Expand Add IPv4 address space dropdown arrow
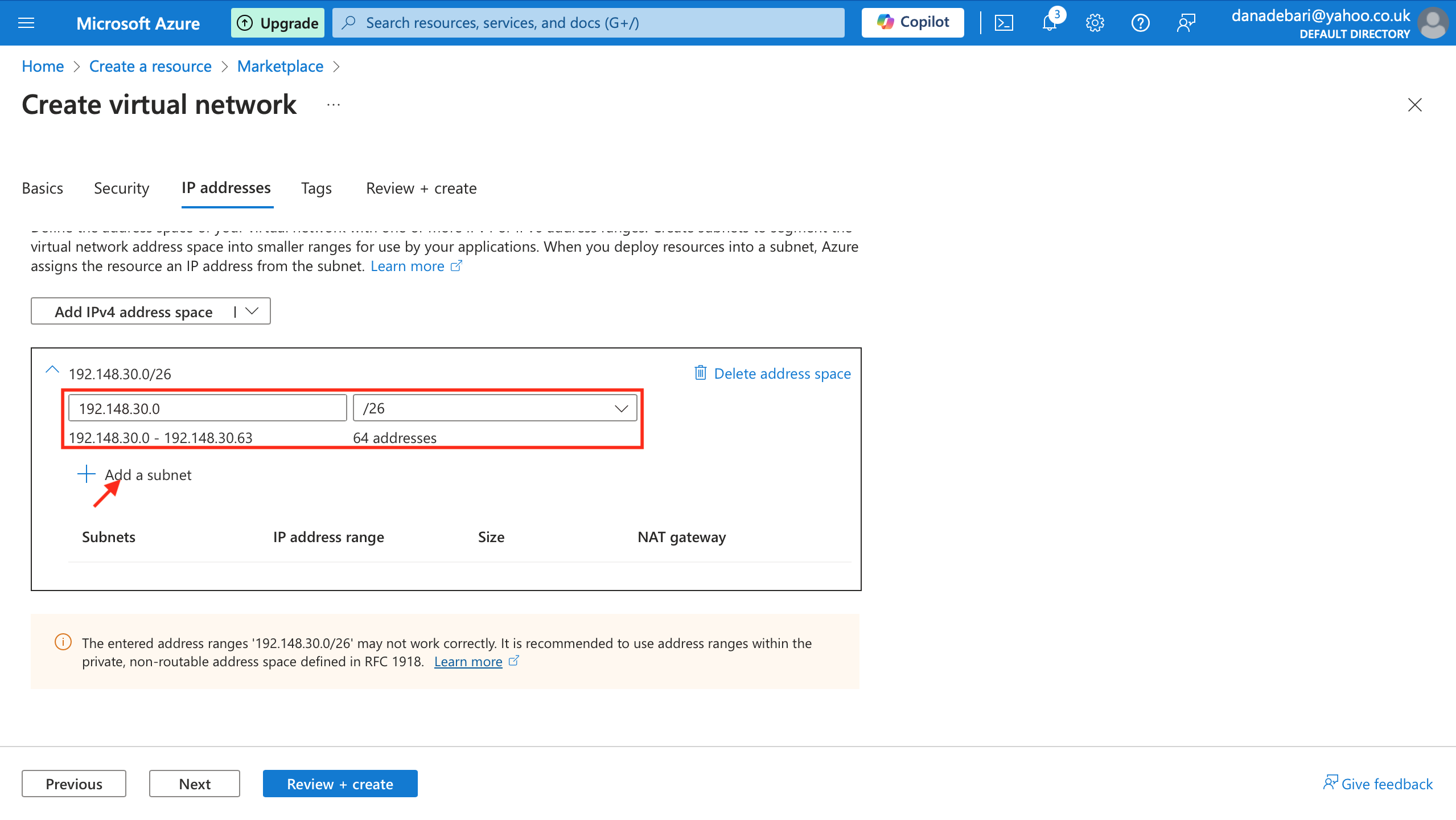 point(252,311)
